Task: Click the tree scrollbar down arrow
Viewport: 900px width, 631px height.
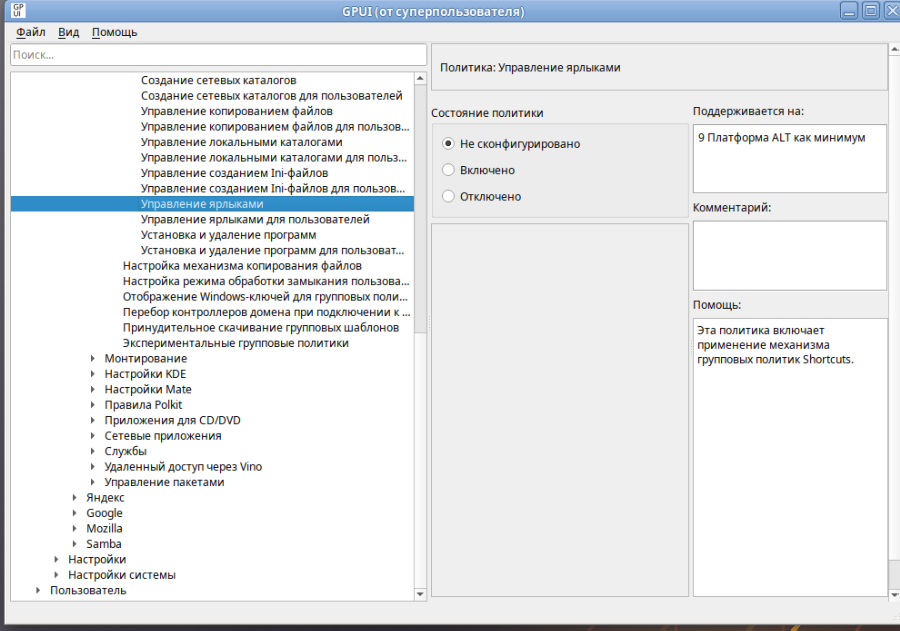Action: click(420, 594)
